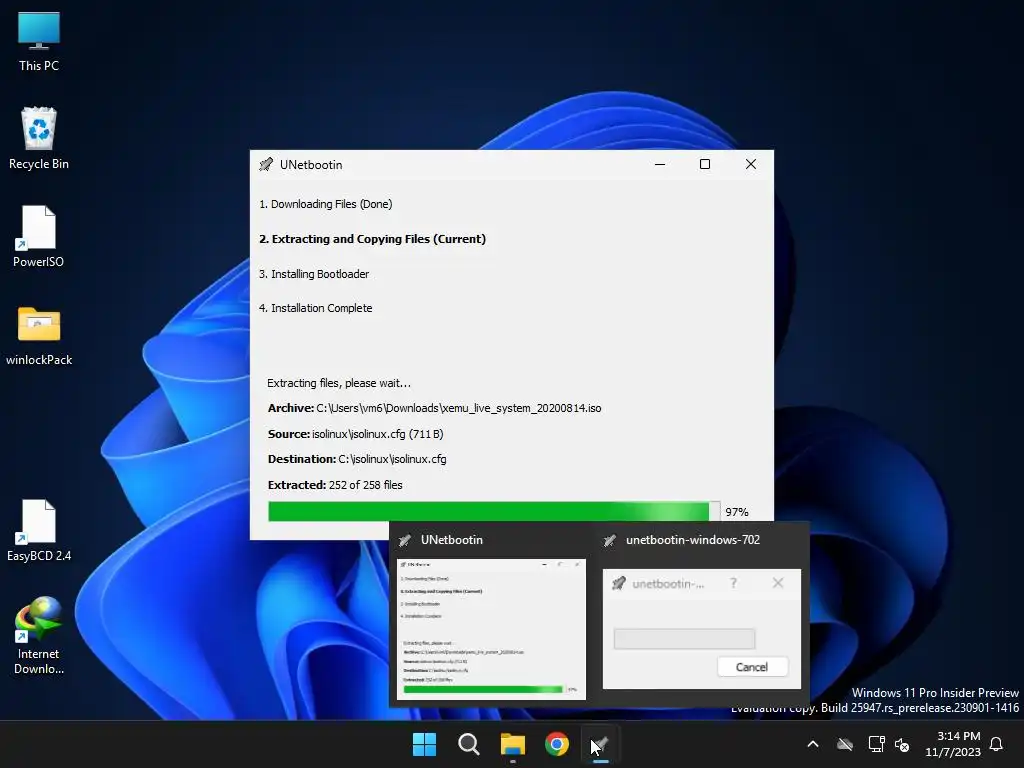Click the Source isolinux.cfg text line
This screenshot has height=768, width=1024.
[x=355, y=434]
